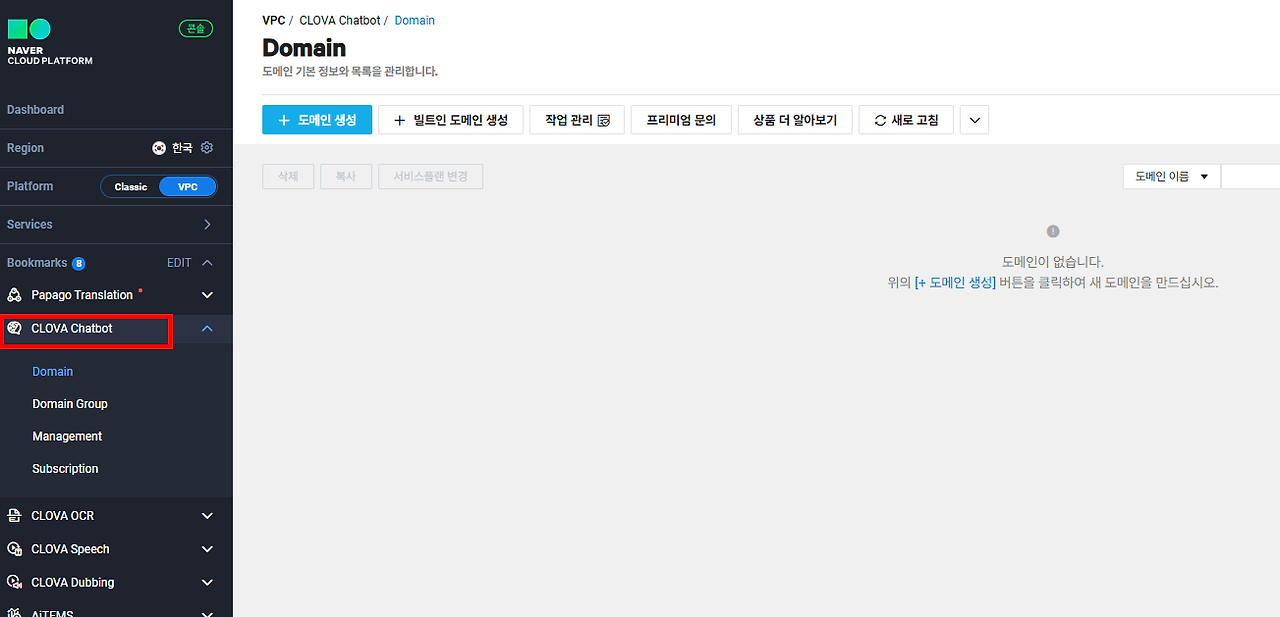Image resolution: width=1280 pixels, height=617 pixels.
Task: Click the Korean flag region icon
Action: tap(159, 148)
